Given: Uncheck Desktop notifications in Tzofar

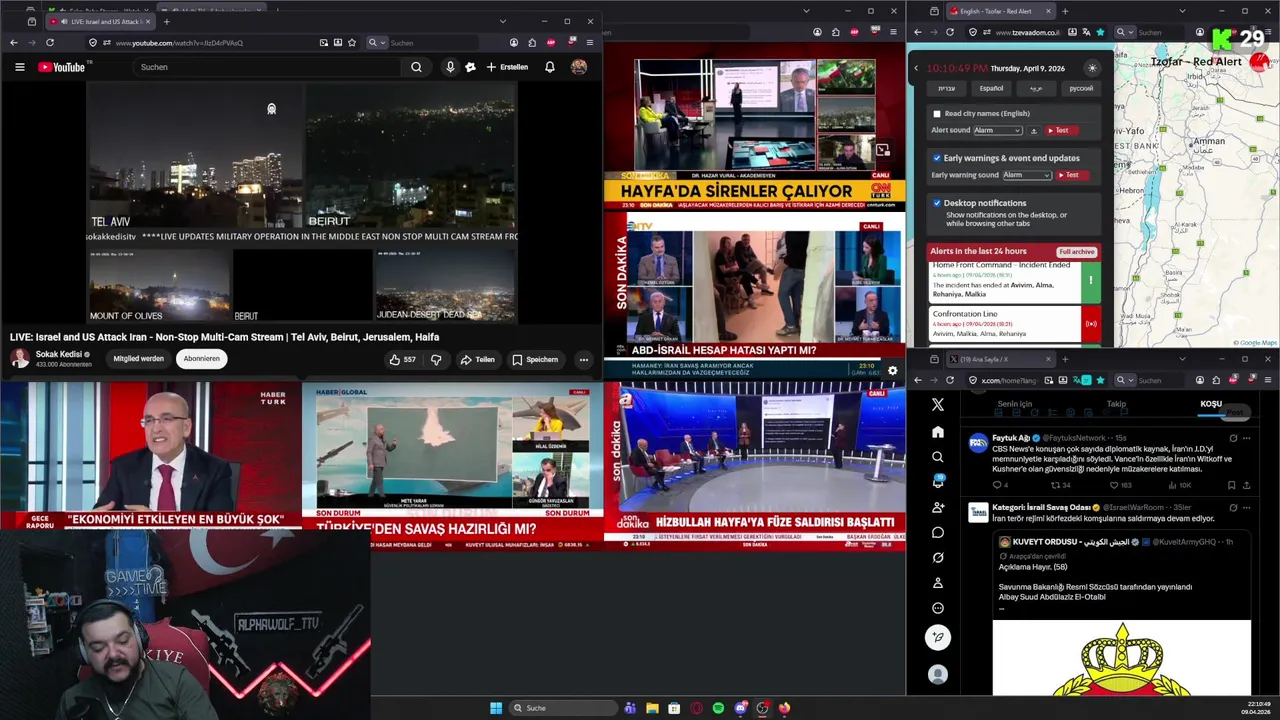Looking at the screenshot, I should coord(937,203).
